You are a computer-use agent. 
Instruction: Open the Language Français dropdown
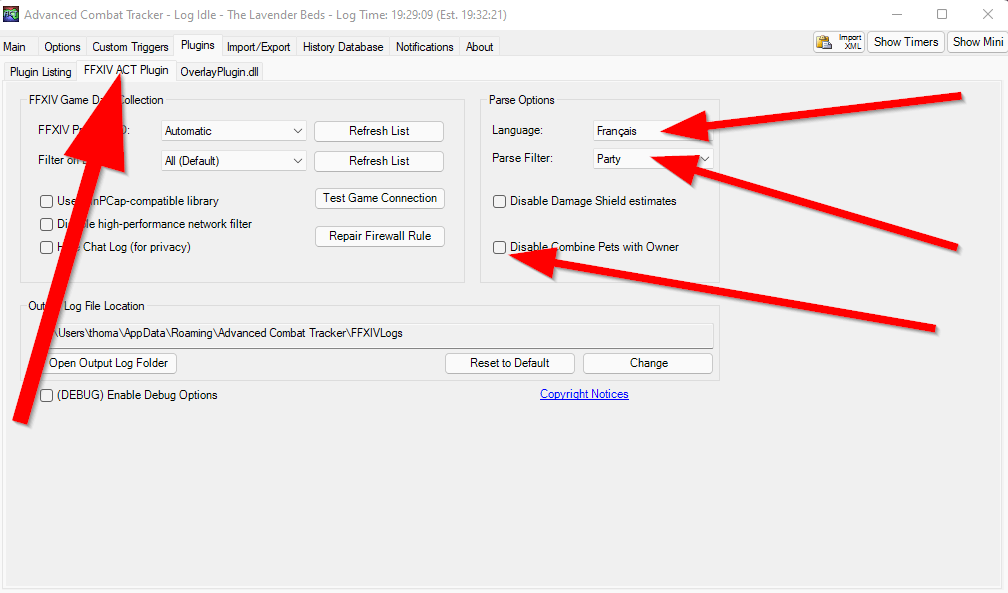[653, 131]
